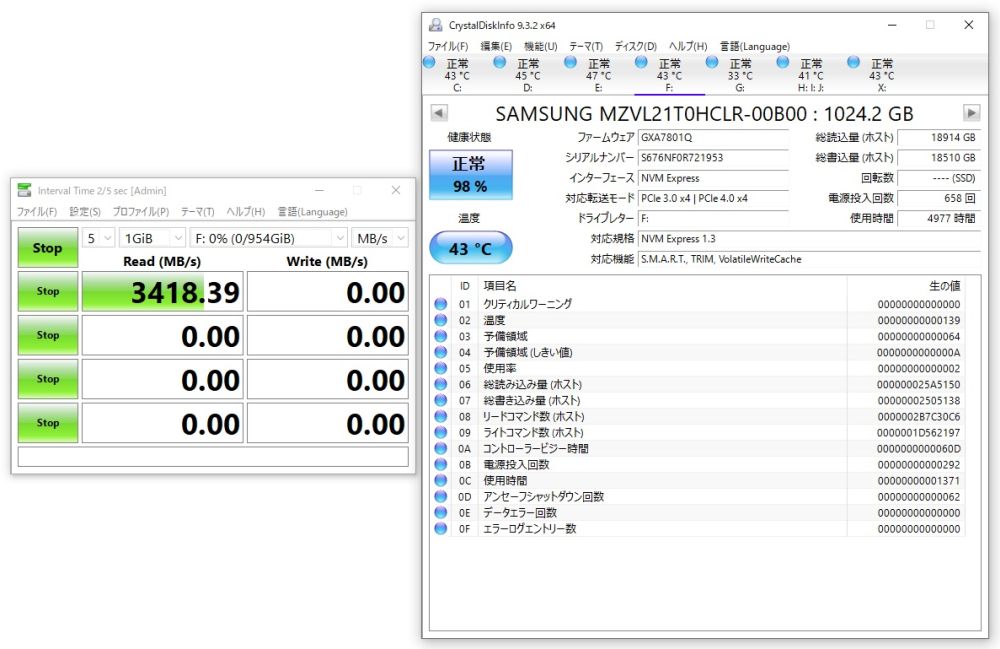Open テーマ(T) menu in CrystalDiskInfo
Viewport: 1000px width, 649px height.
pos(586,46)
